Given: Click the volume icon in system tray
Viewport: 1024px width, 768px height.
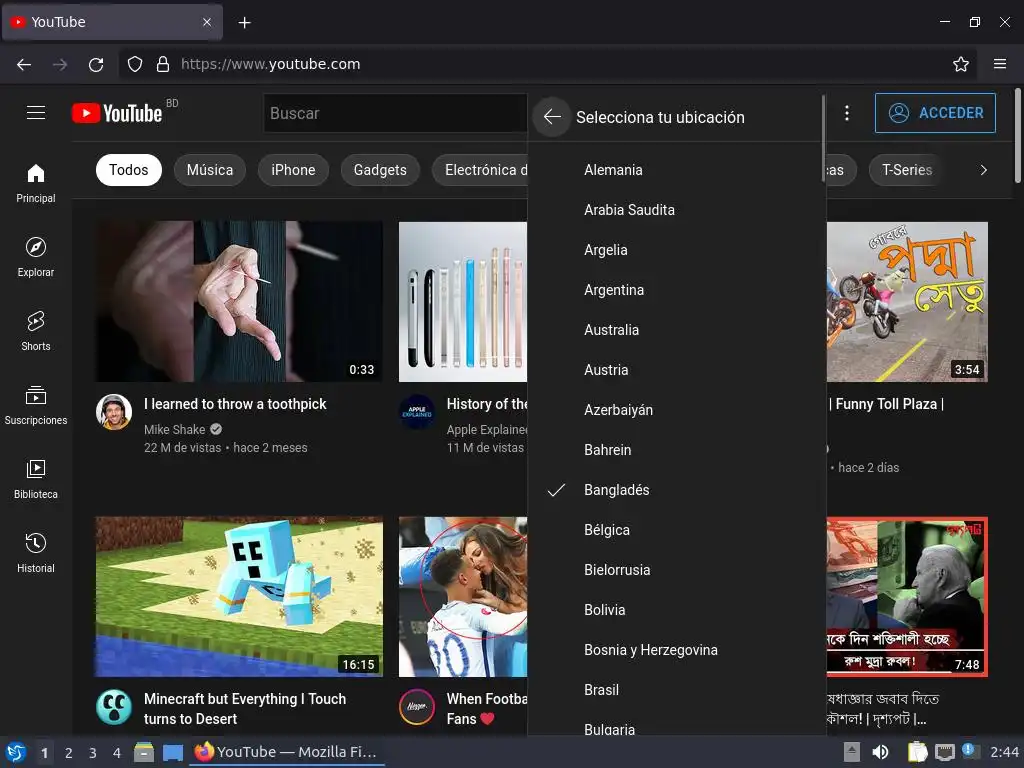Looking at the screenshot, I should (880, 752).
